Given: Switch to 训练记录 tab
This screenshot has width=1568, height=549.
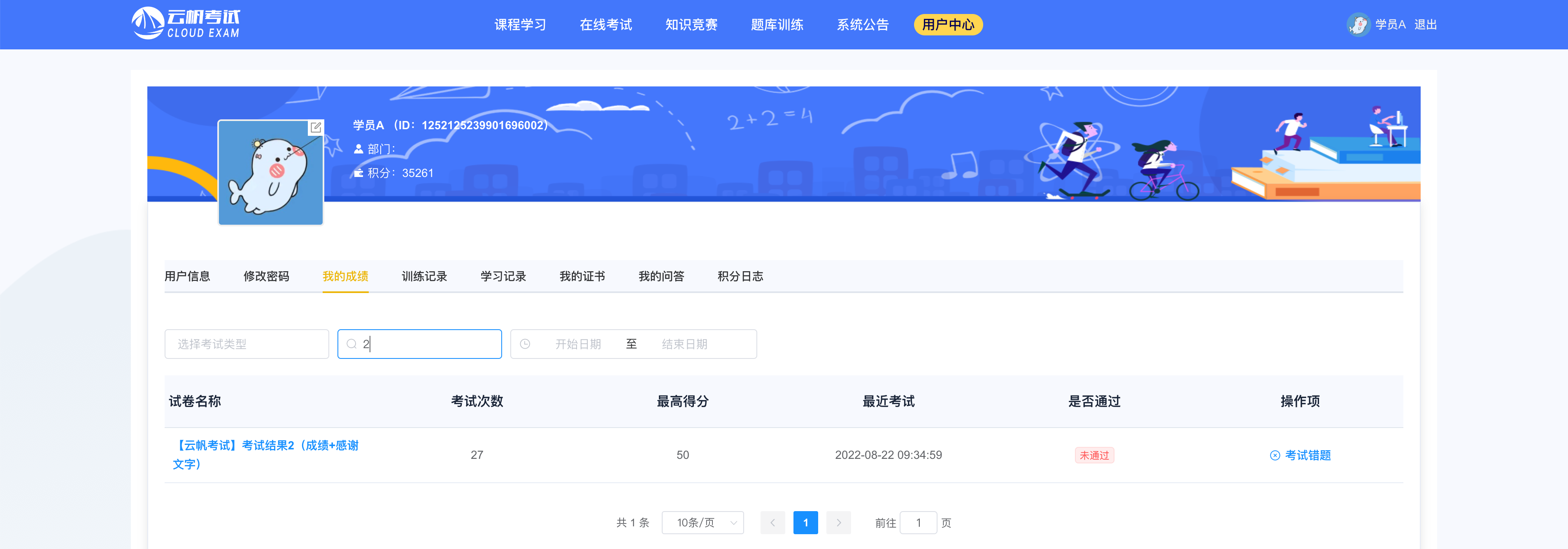Looking at the screenshot, I should [x=424, y=276].
